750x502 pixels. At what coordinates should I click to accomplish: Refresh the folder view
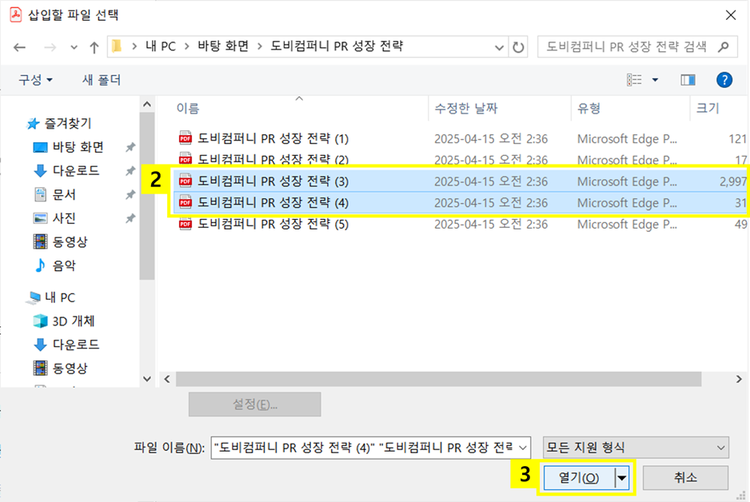(x=518, y=47)
